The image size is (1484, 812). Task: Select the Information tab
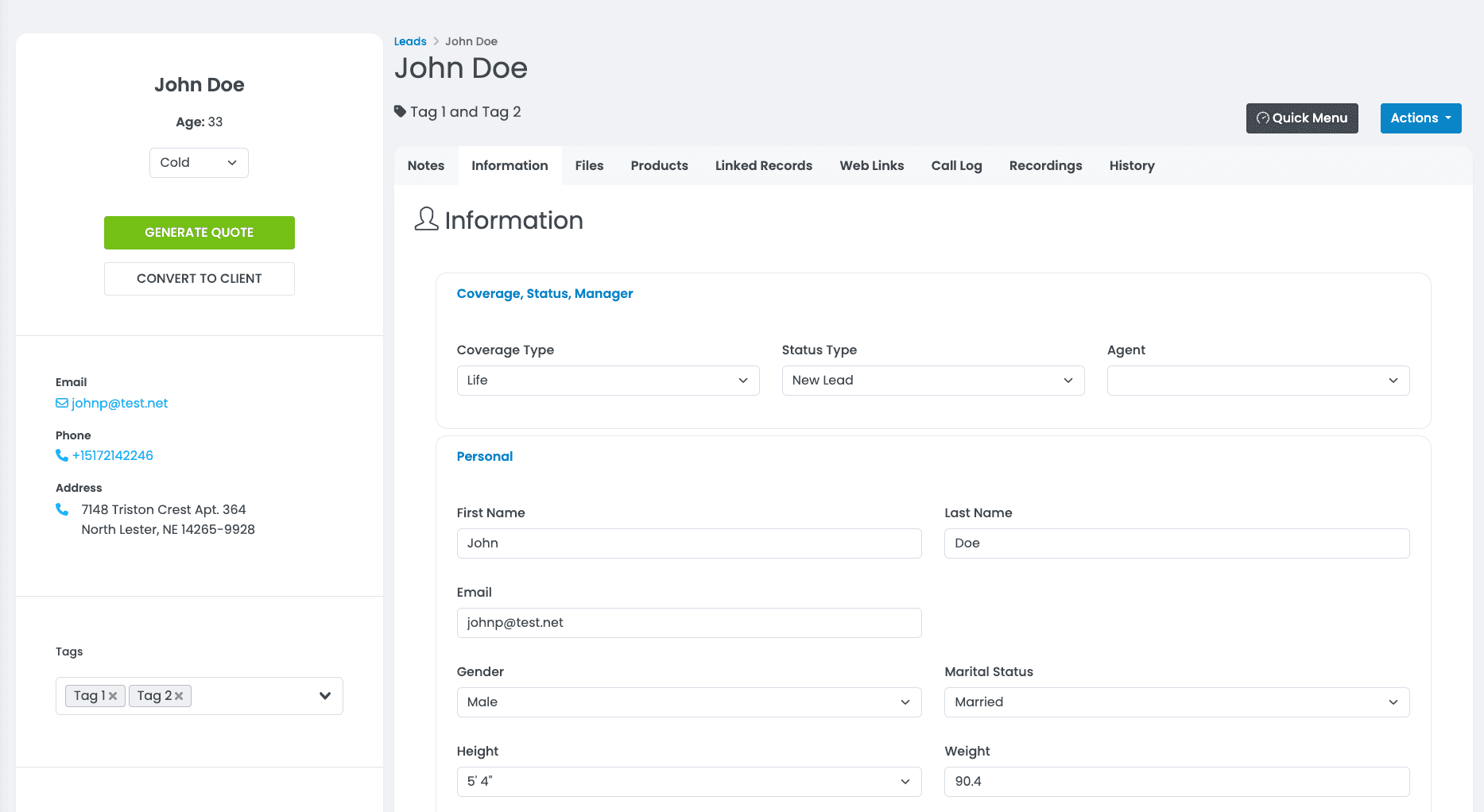510,165
